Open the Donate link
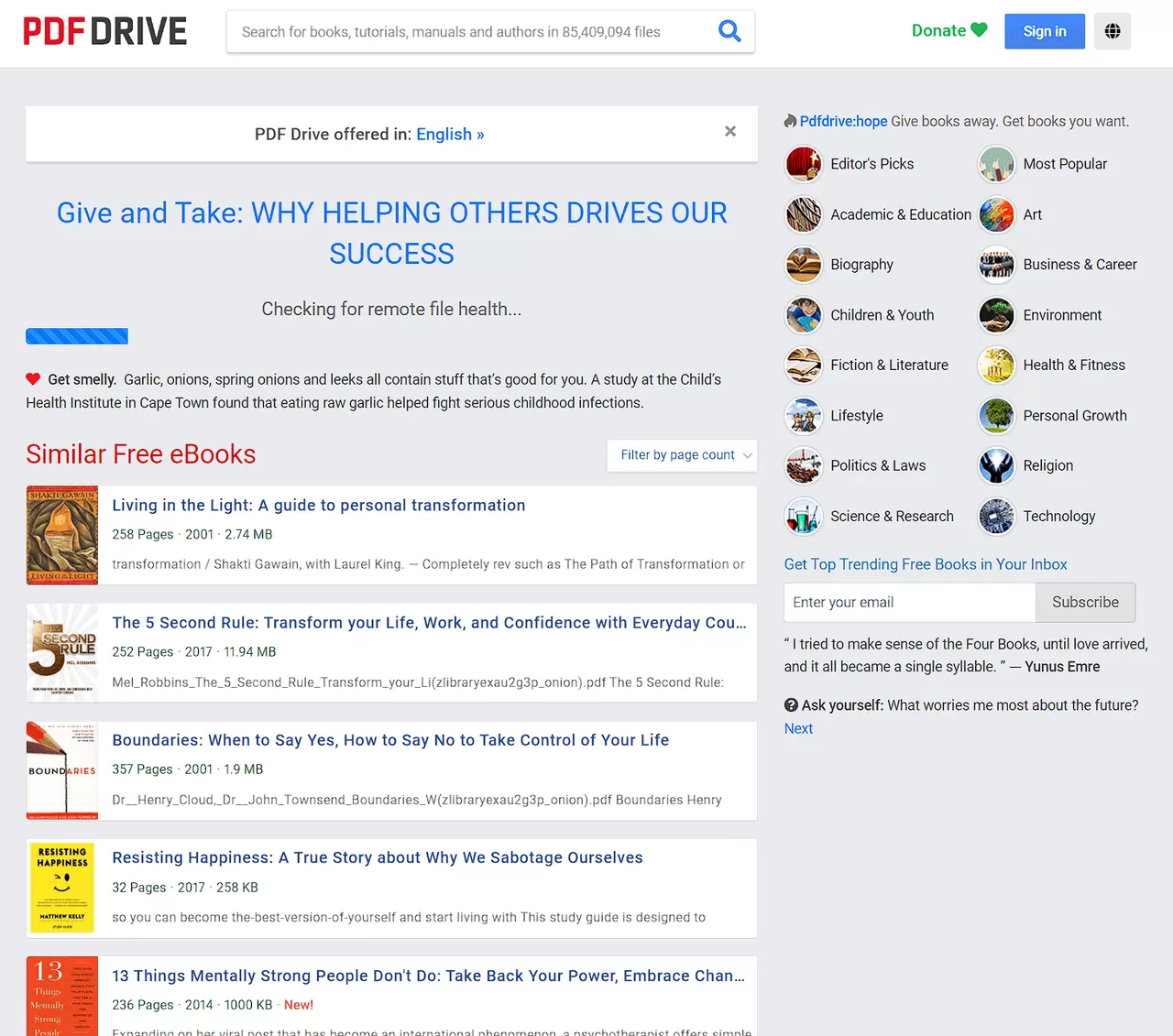 click(948, 30)
